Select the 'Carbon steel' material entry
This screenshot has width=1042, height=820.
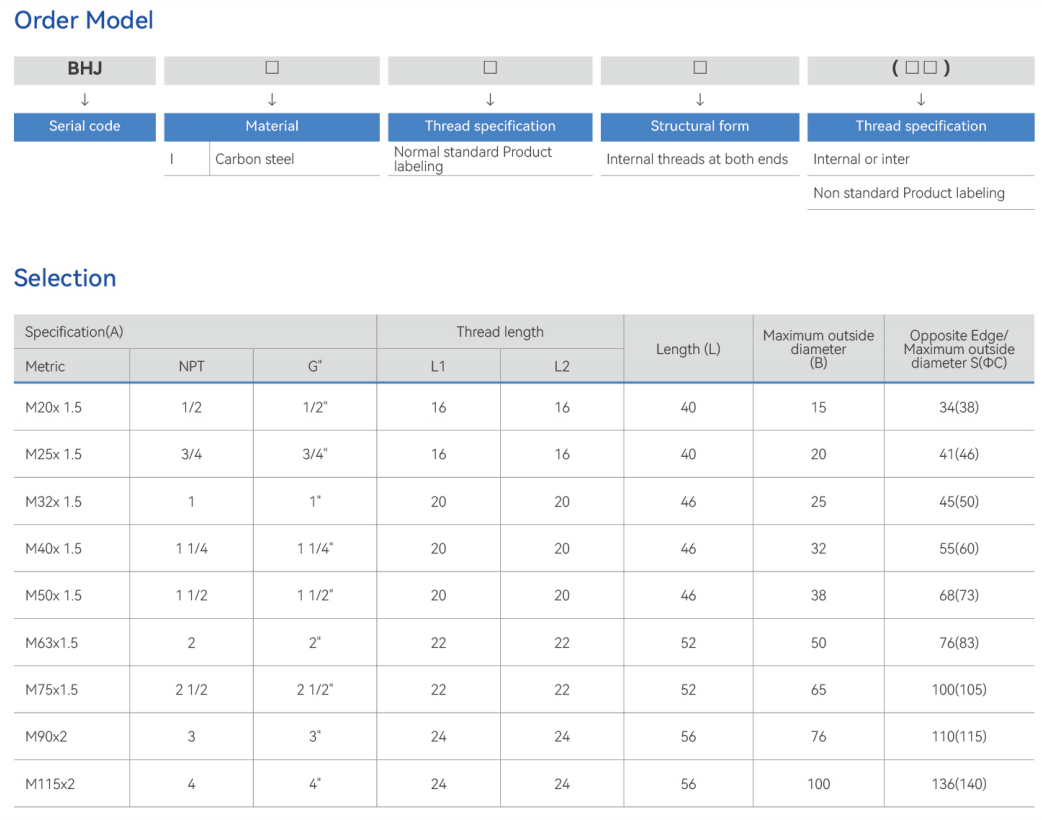coord(255,159)
